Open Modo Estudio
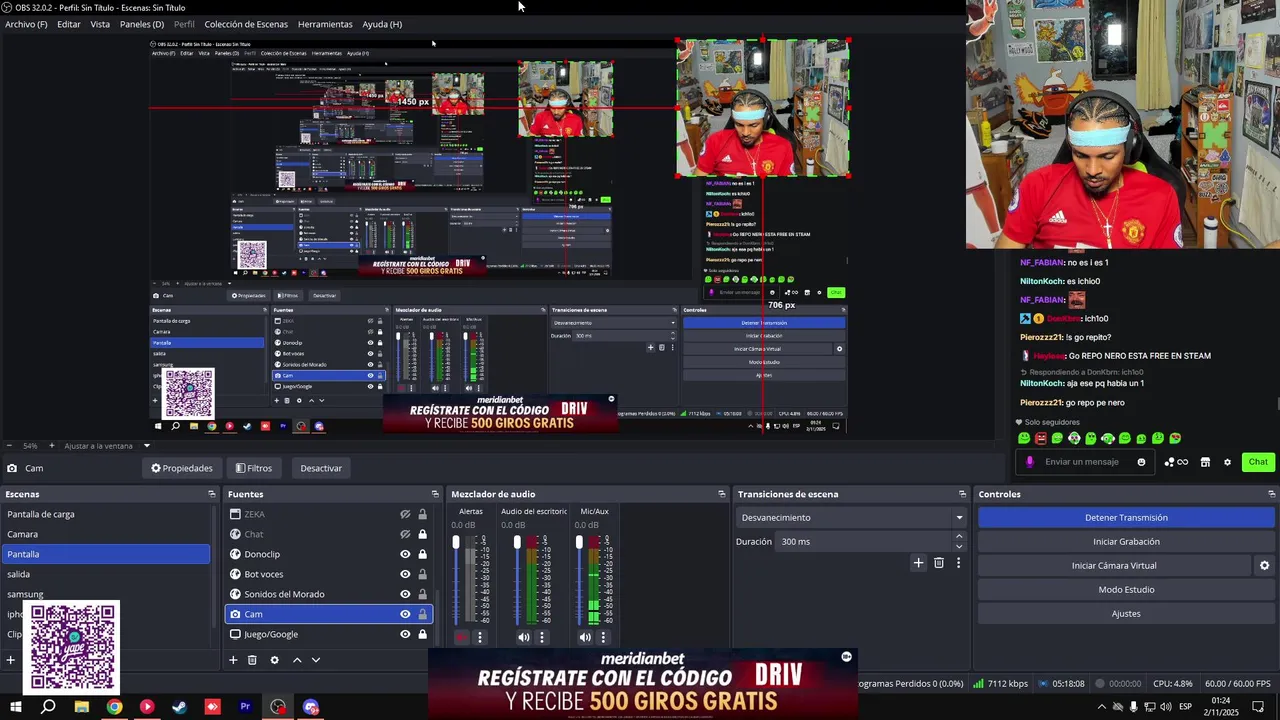This screenshot has height=720, width=1280. tap(1126, 590)
